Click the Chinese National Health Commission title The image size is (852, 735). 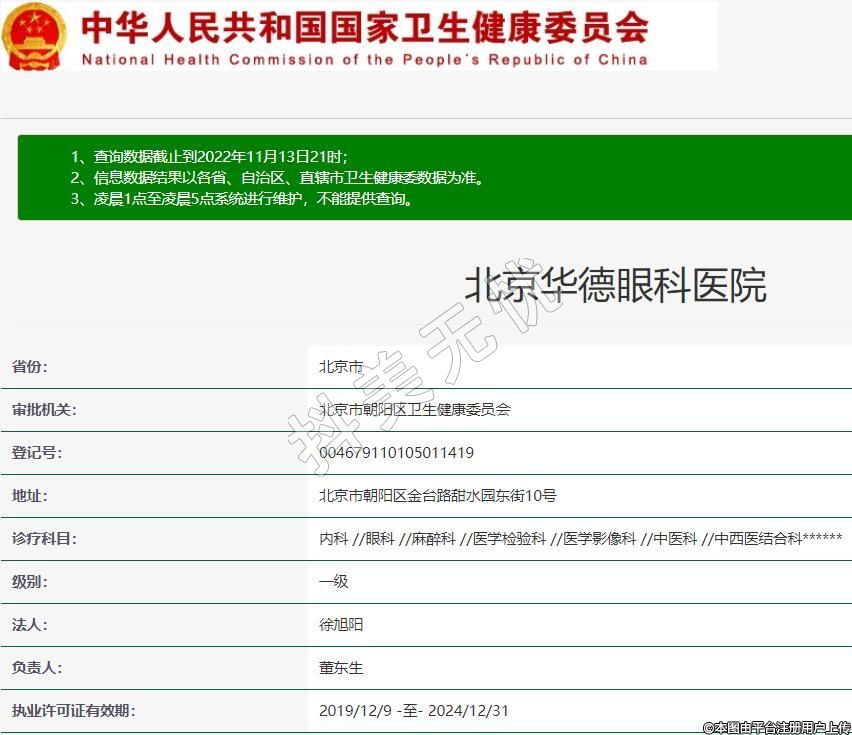coord(364,25)
